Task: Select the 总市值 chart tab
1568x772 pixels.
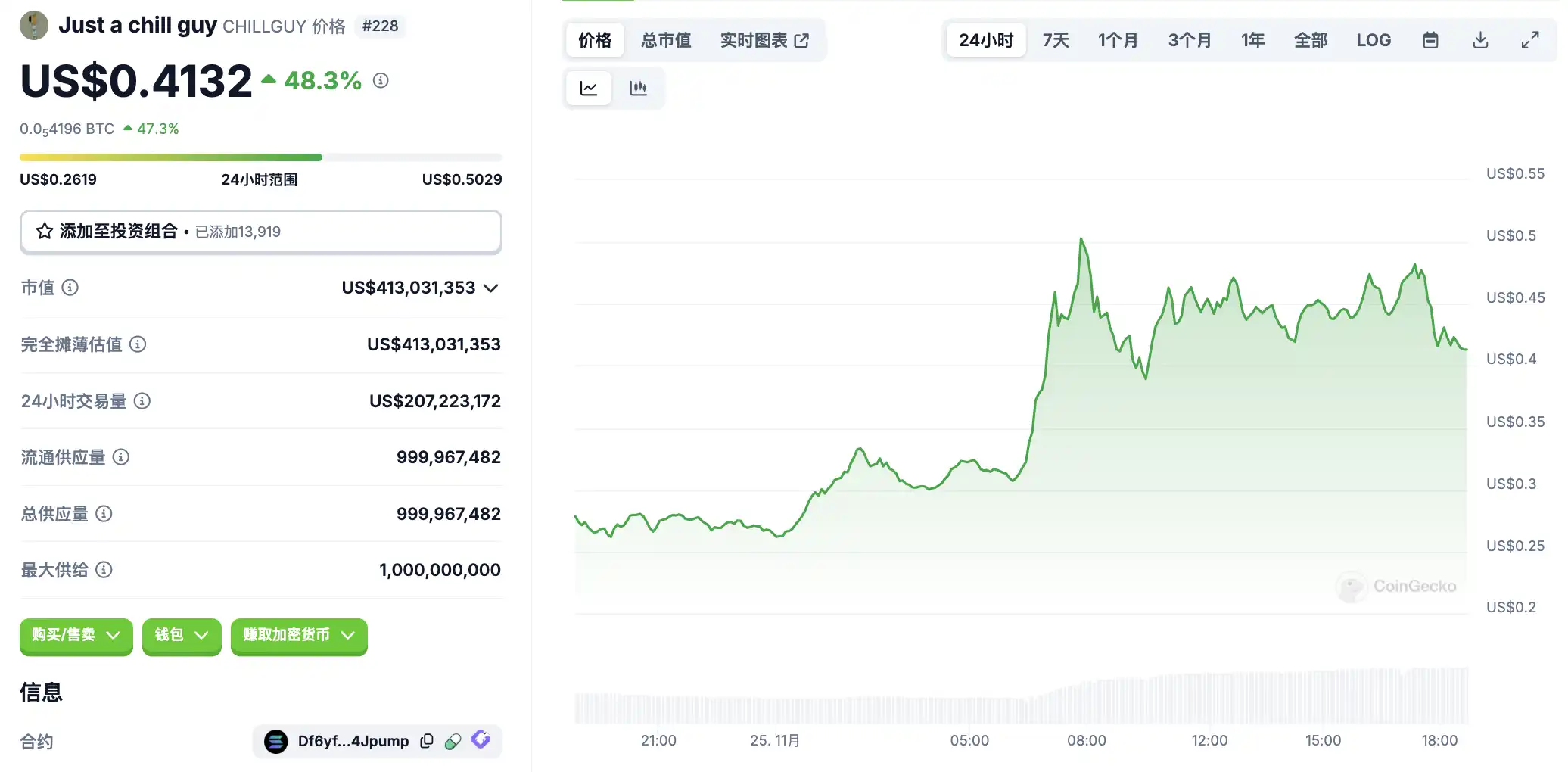Action: [666, 40]
